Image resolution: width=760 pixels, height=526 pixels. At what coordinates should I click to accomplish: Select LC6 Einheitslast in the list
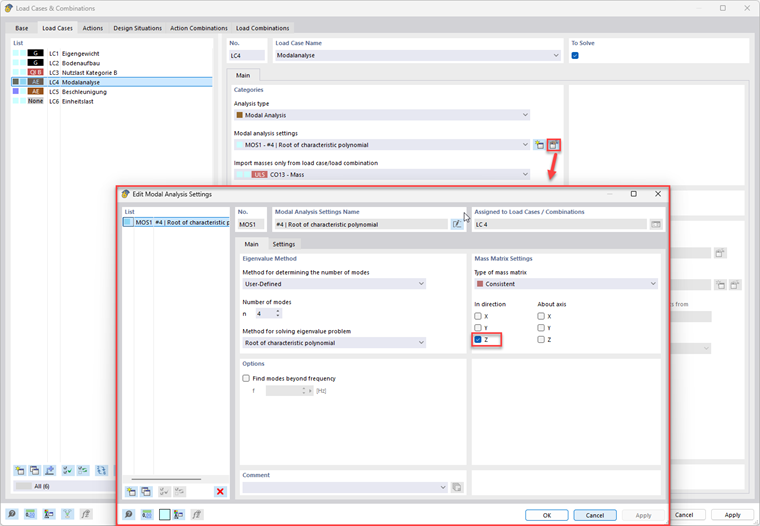point(111,101)
